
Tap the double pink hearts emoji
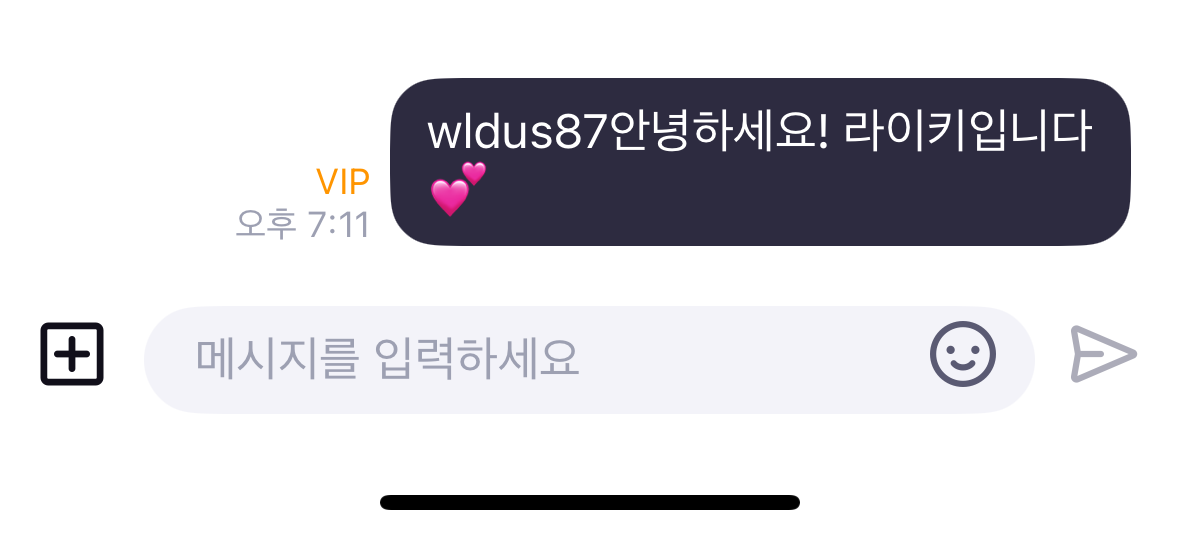[458, 189]
